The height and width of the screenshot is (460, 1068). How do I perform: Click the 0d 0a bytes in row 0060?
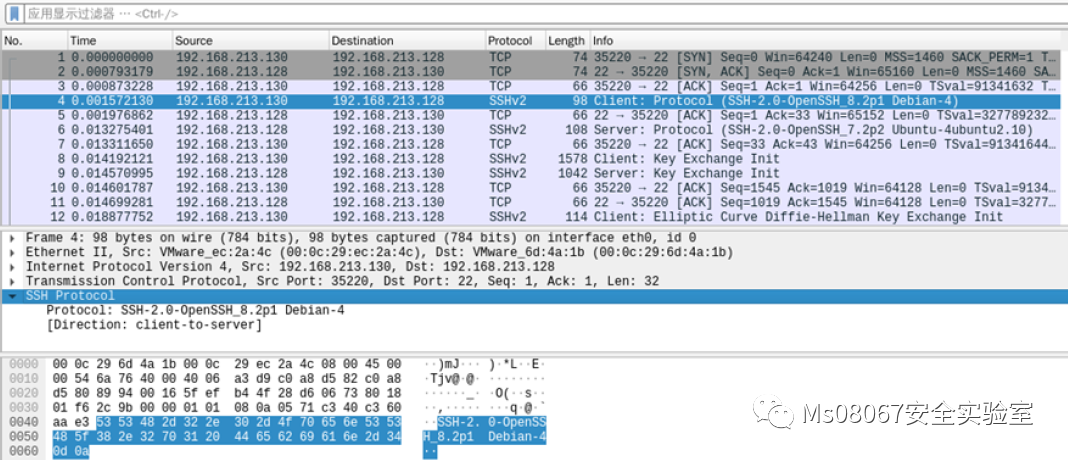(71, 451)
